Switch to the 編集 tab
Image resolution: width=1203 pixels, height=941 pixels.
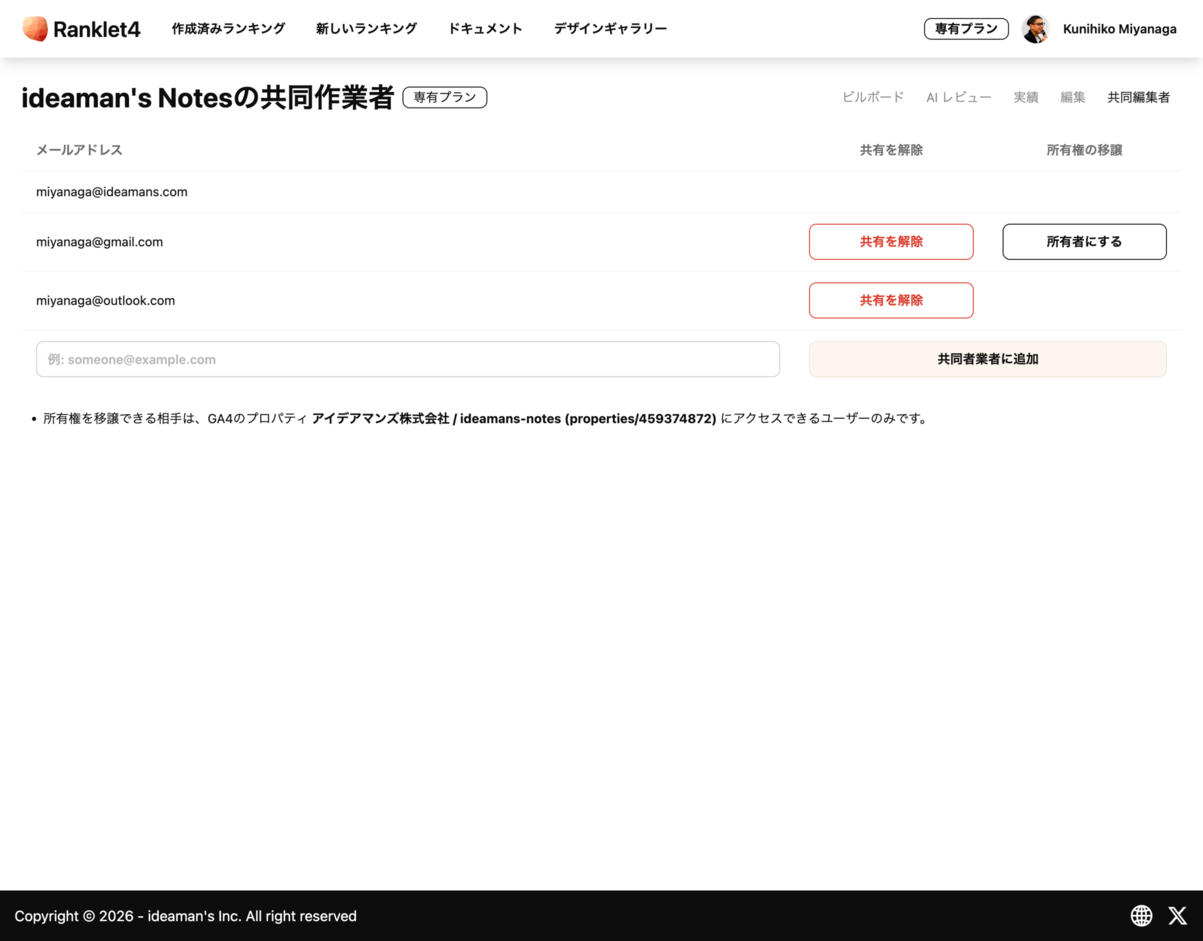pyautogui.click(x=1072, y=96)
